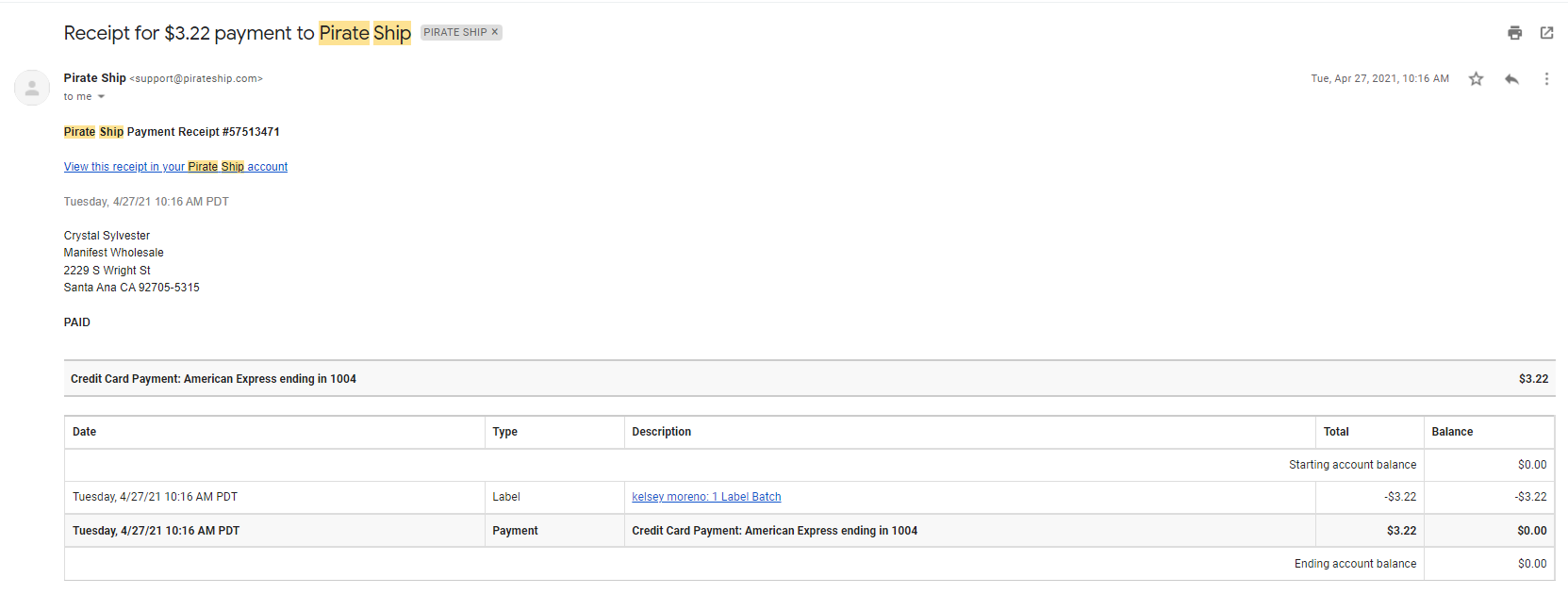
Task: Click 'Ending account balance' text
Action: [x=1355, y=564]
